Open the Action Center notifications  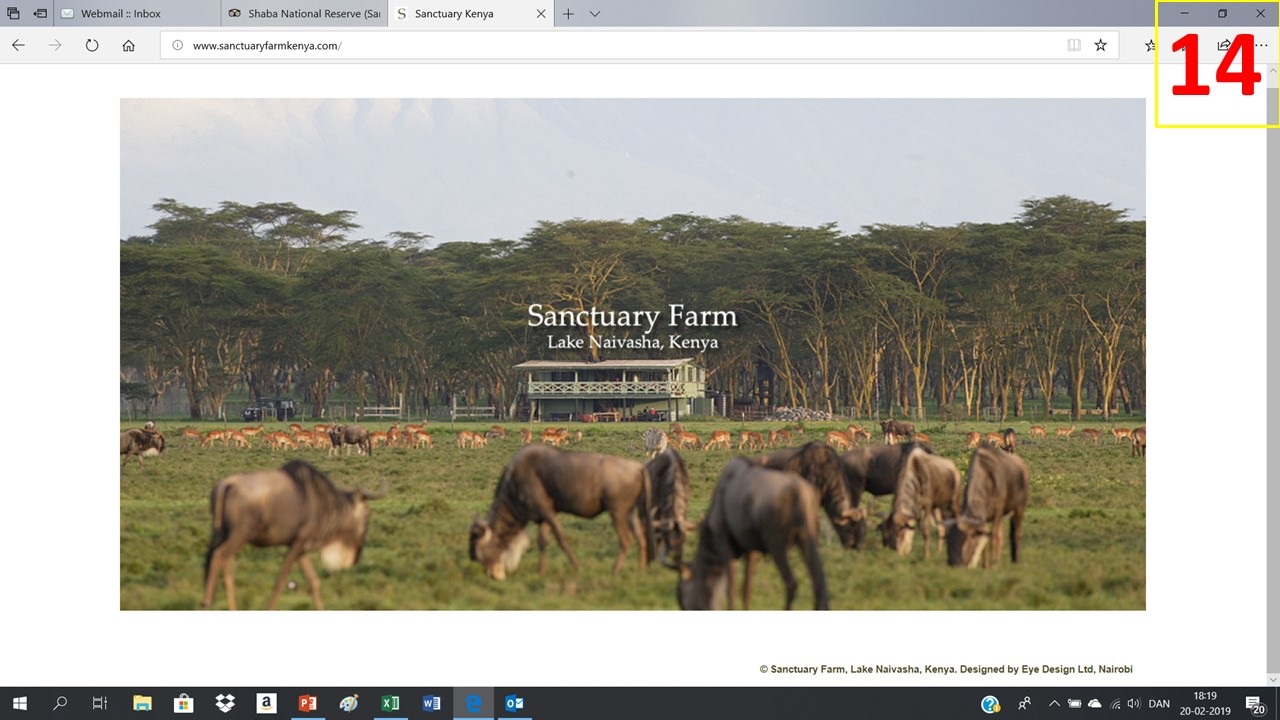[1256, 704]
